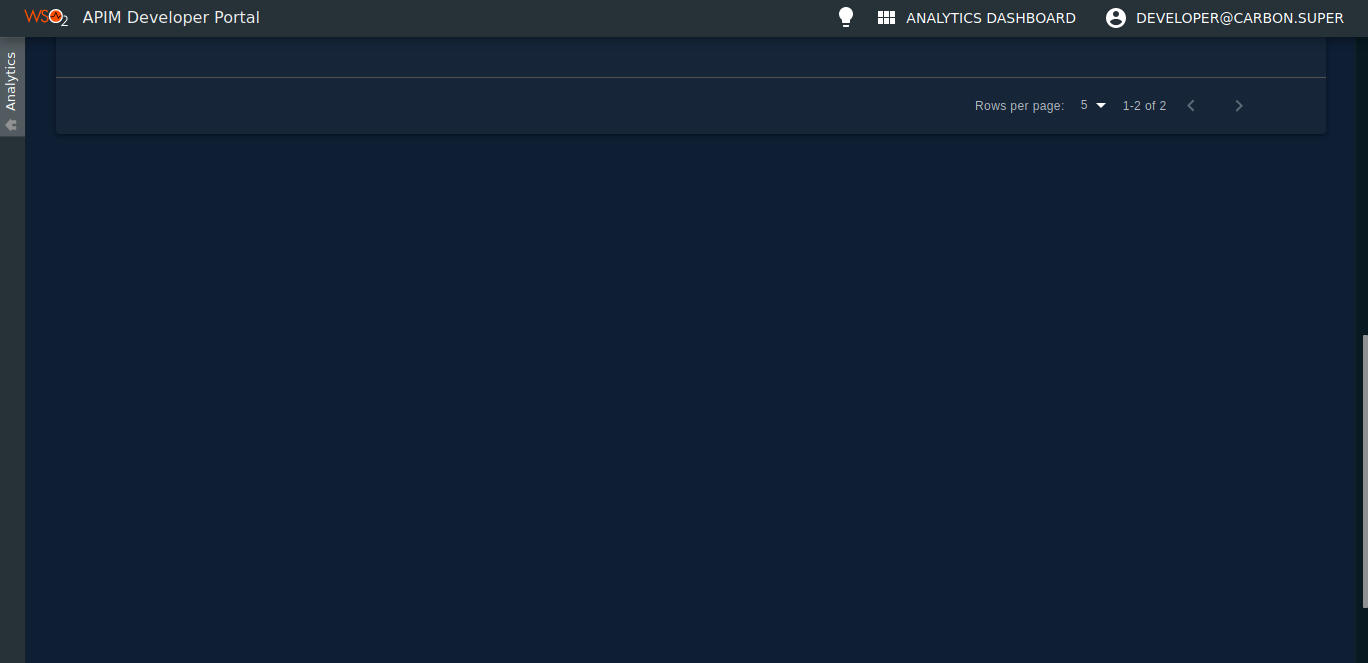Go to next page of table
The height and width of the screenshot is (663, 1368).
point(1239,105)
